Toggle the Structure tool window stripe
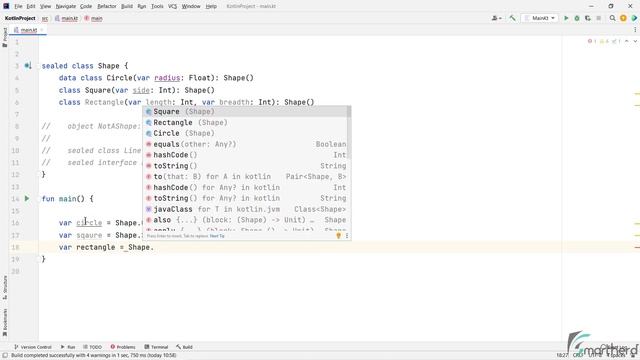This screenshot has width=640, height=360. (x=5, y=287)
